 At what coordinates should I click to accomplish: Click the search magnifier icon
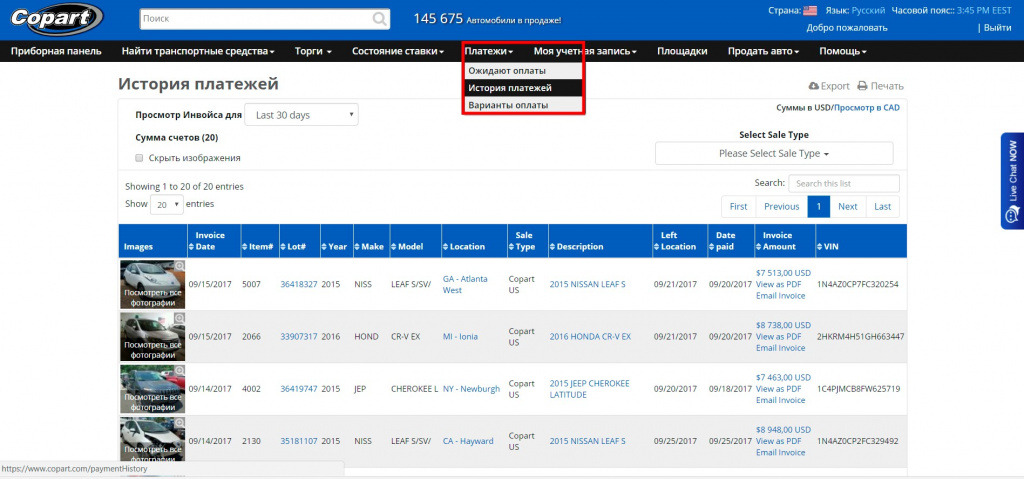379,20
